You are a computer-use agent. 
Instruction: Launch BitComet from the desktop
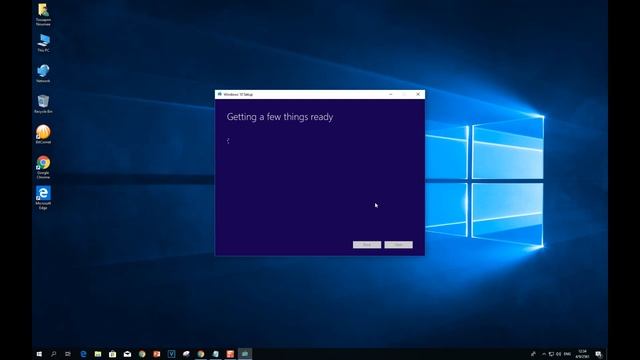click(43, 135)
